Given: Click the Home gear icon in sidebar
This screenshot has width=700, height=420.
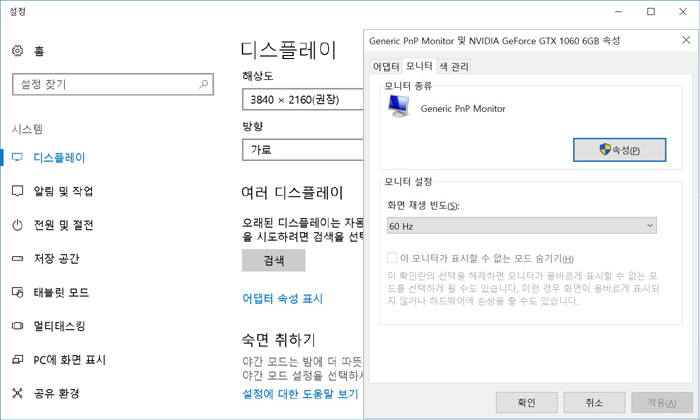Looking at the screenshot, I should (x=17, y=51).
